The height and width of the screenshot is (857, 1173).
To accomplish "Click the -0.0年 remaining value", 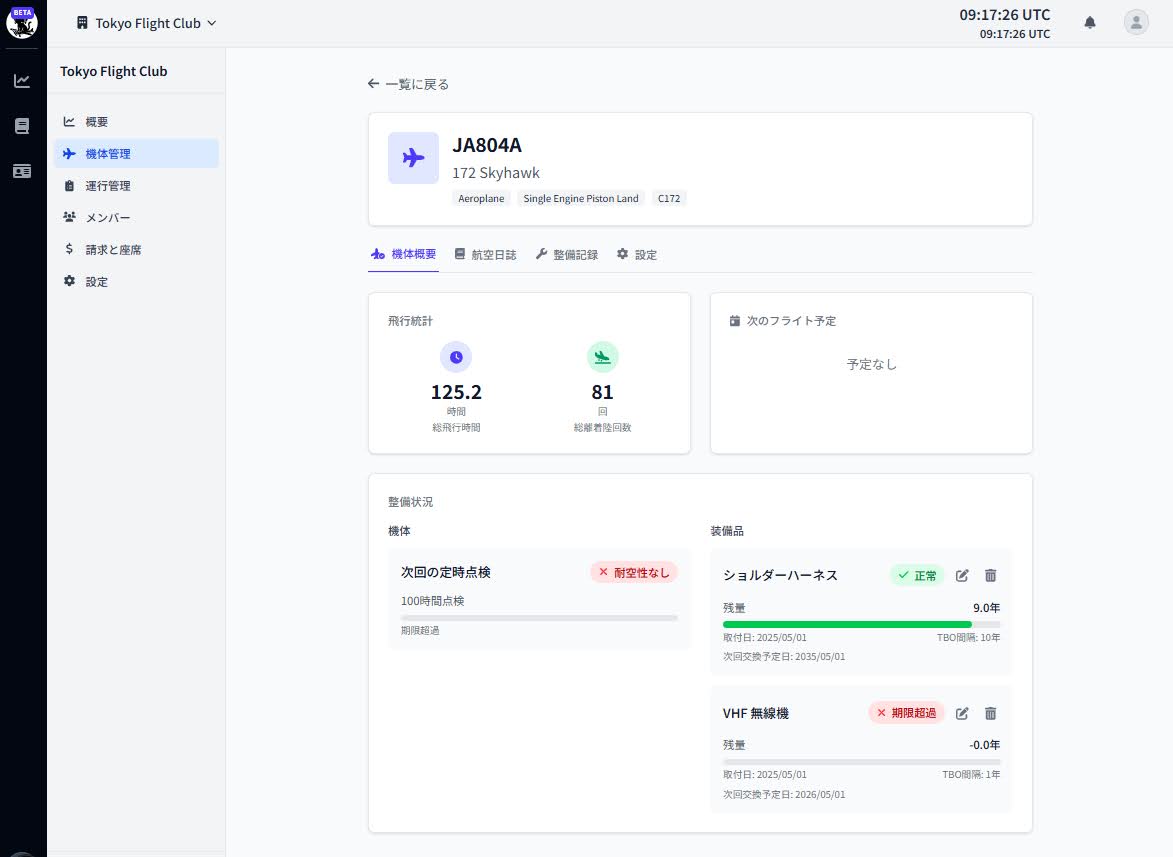I will point(984,745).
